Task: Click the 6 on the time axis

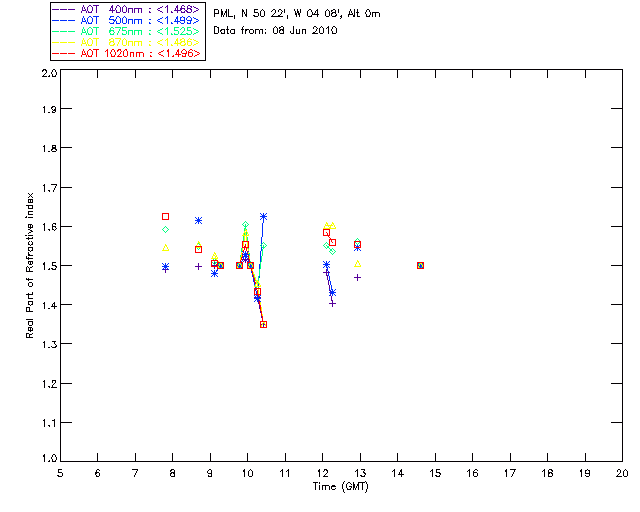Action: tap(98, 473)
